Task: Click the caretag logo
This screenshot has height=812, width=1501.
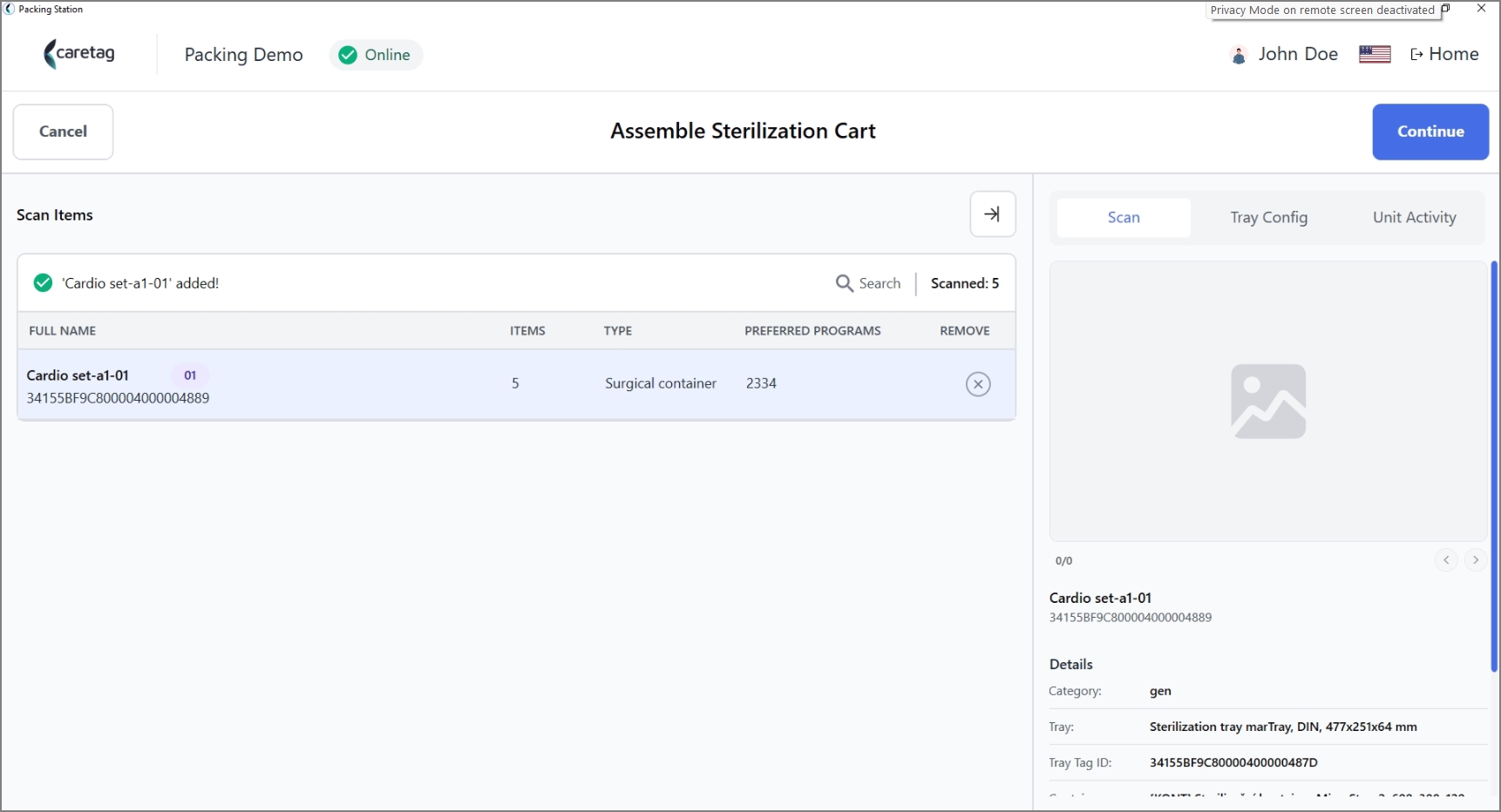Action: coord(79,54)
